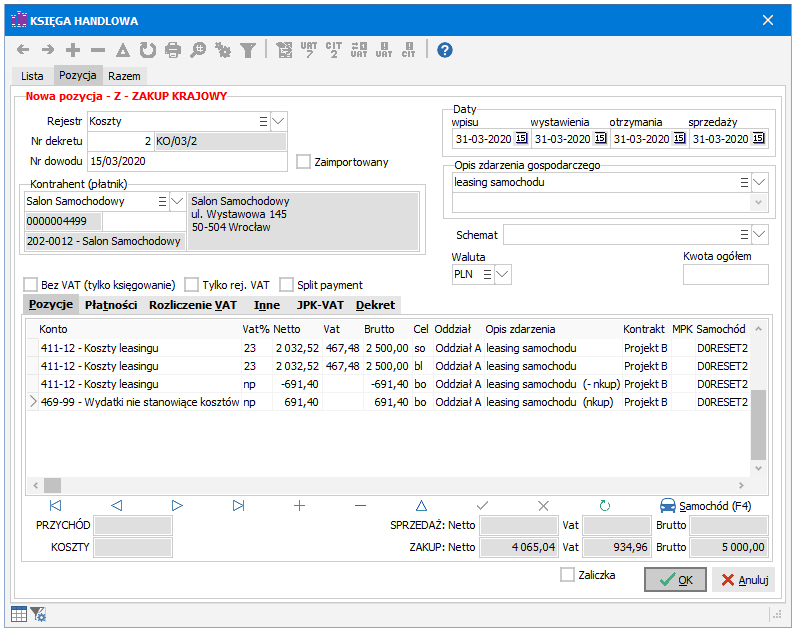Enable Tylko rej. VAT checkbox
The image size is (795, 632).
click(x=191, y=285)
